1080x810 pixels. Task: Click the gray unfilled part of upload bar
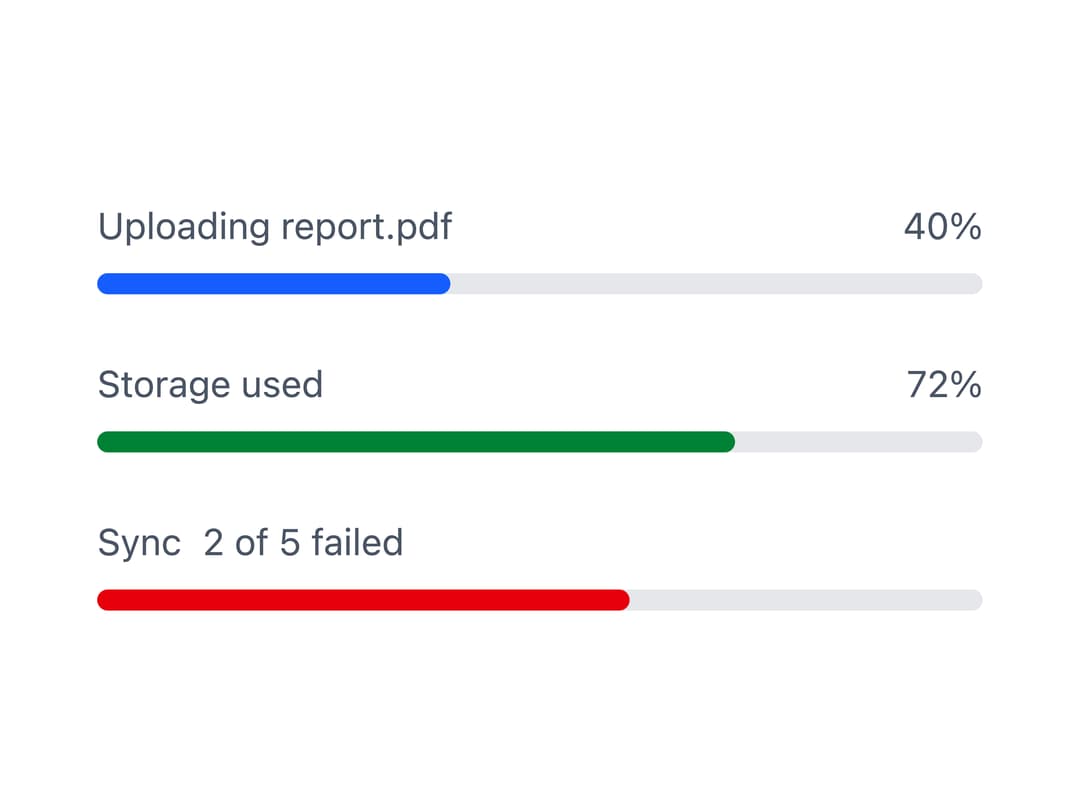[716, 284]
